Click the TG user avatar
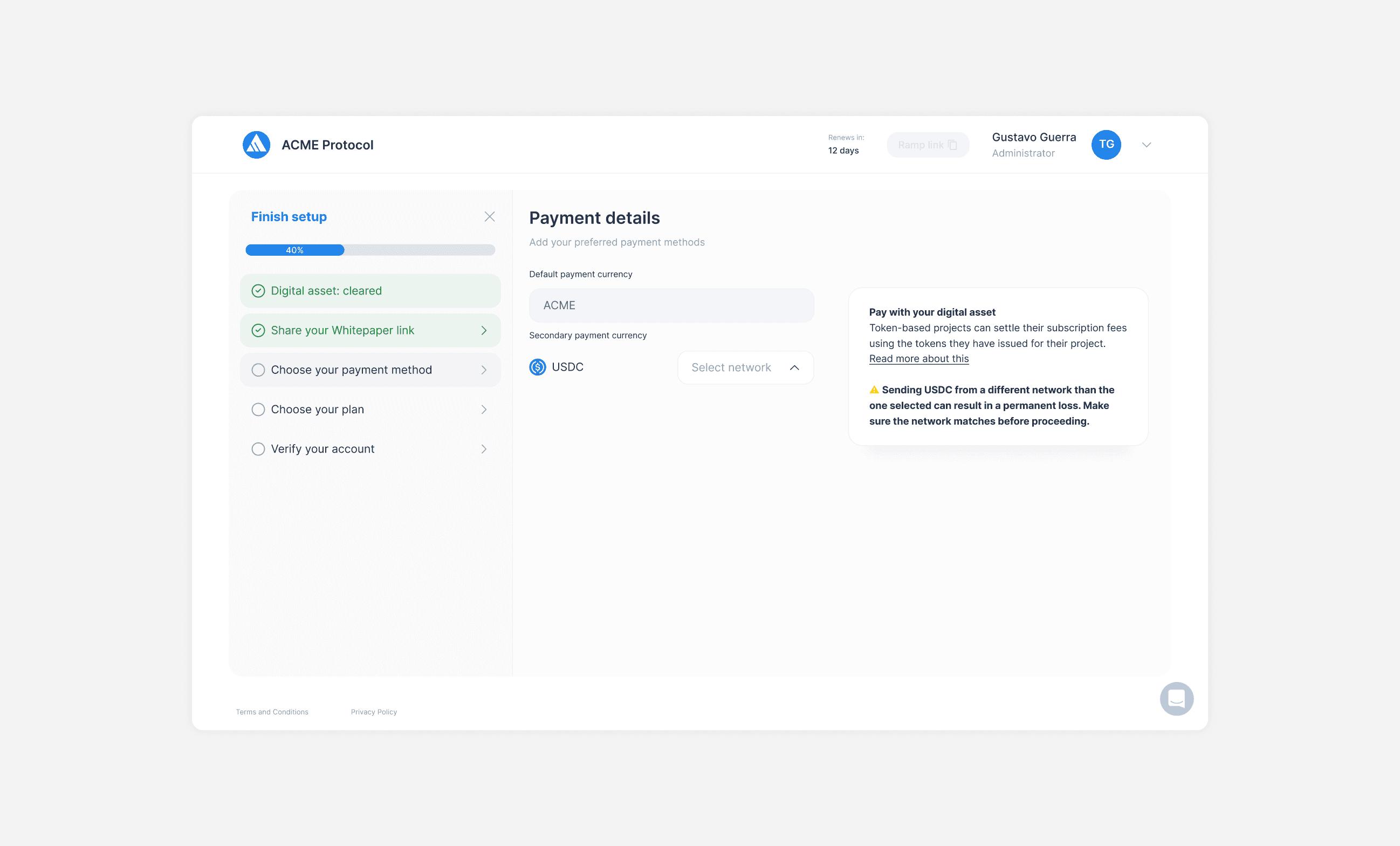This screenshot has height=846, width=1400. pyautogui.click(x=1106, y=145)
